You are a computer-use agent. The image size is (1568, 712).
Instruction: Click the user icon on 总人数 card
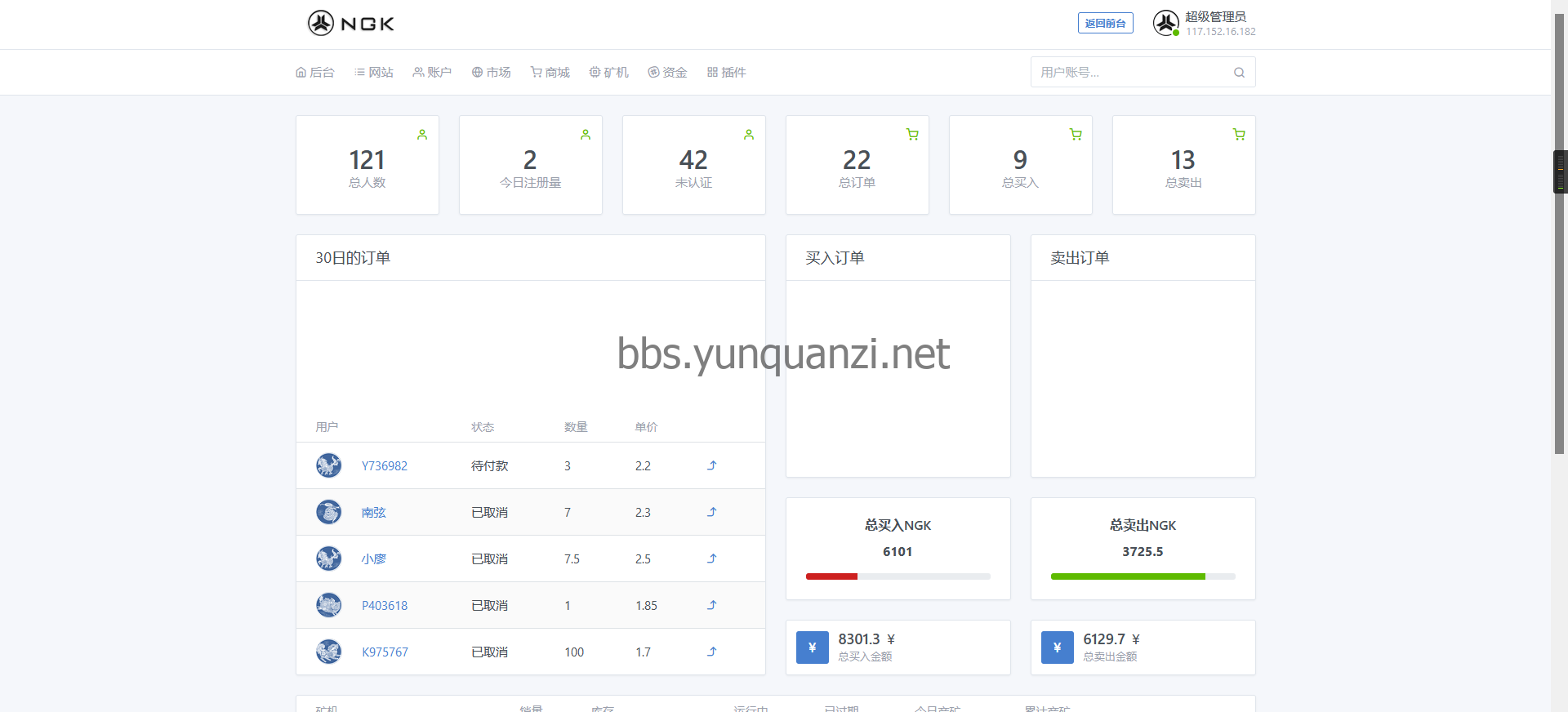pos(422,135)
